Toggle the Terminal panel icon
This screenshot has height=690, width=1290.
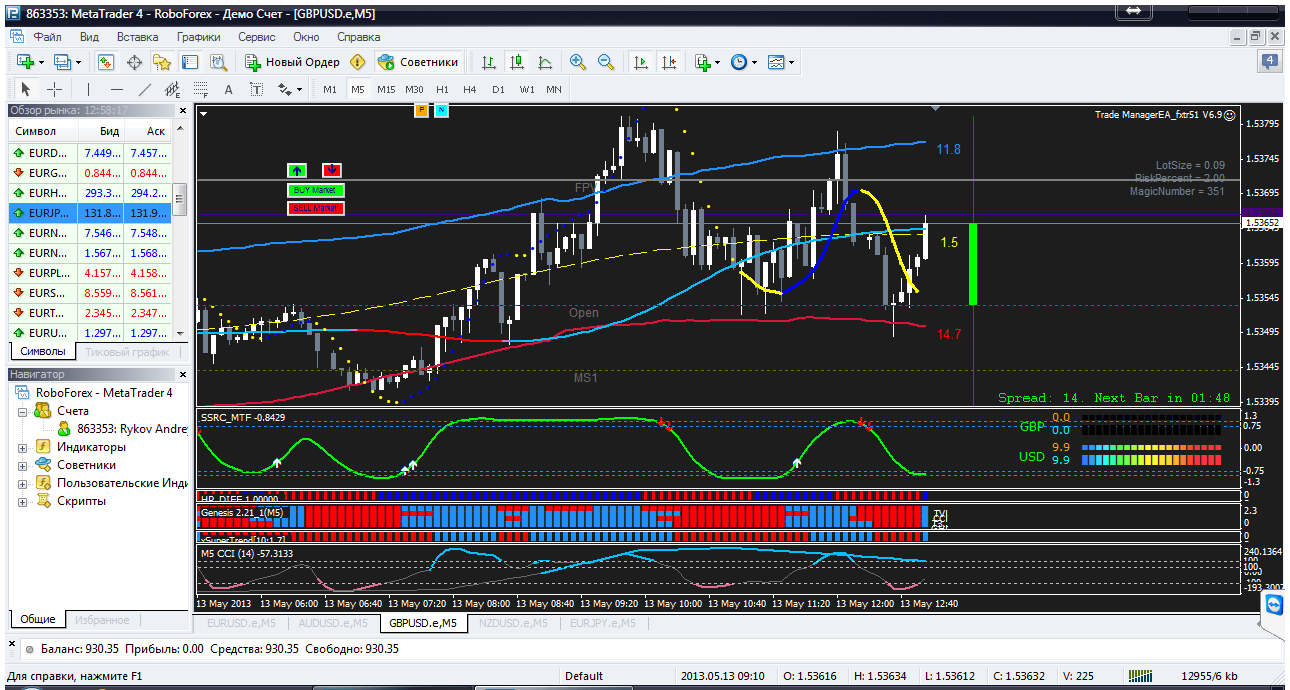point(190,62)
